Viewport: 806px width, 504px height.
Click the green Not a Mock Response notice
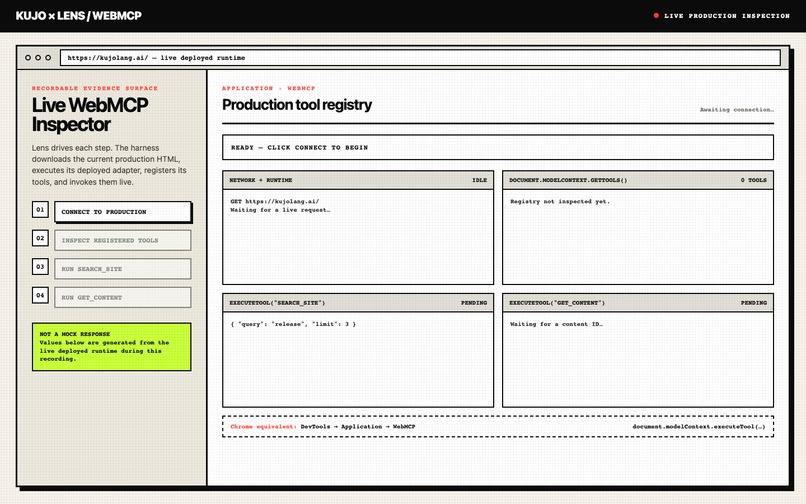click(x=112, y=347)
